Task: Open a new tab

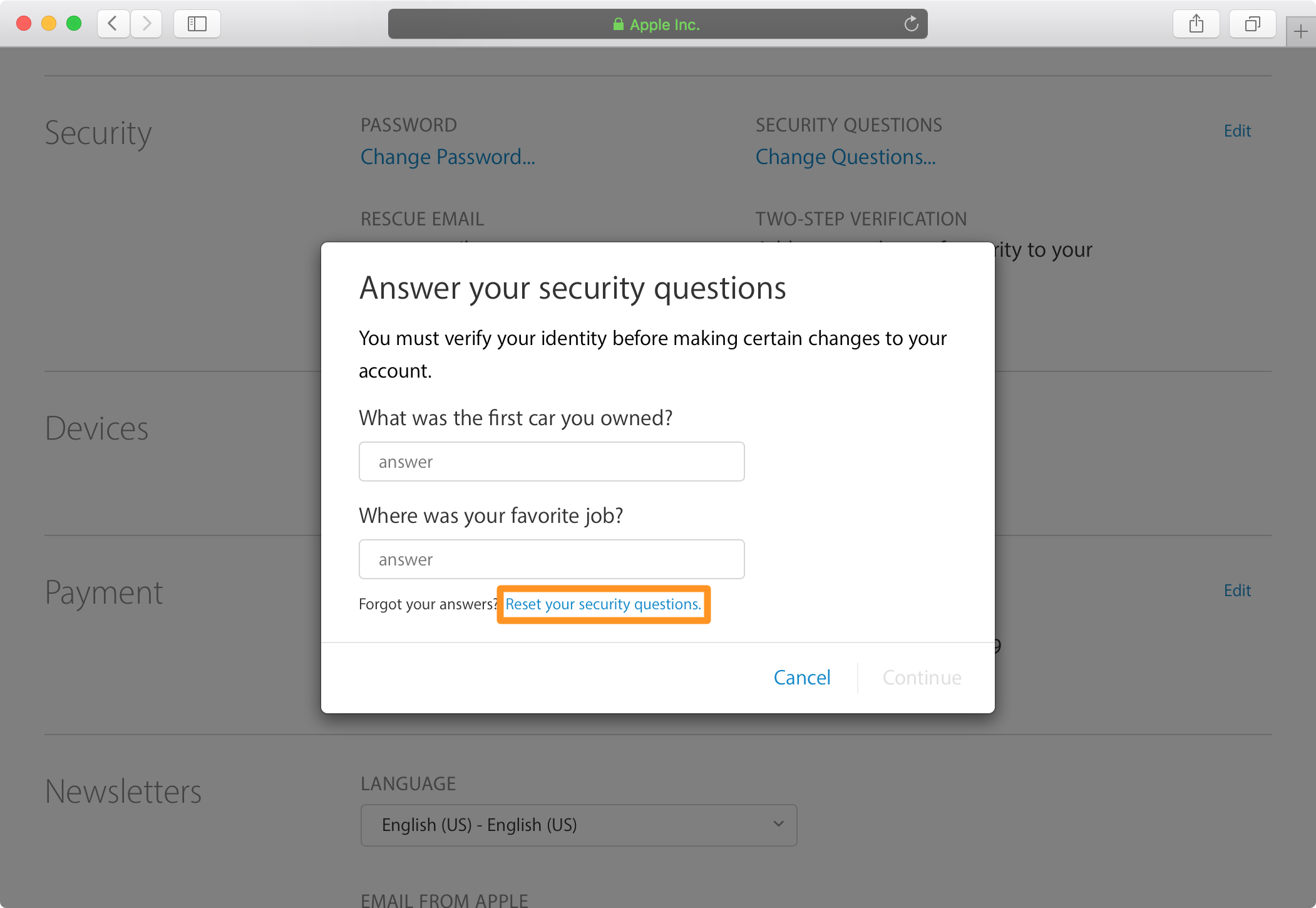Action: tap(1300, 31)
